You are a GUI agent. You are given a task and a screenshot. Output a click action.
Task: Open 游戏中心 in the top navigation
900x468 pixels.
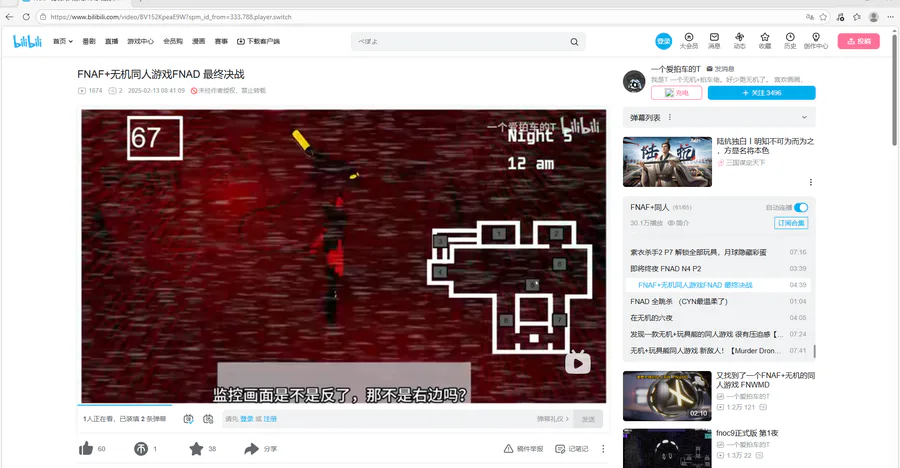(x=141, y=41)
